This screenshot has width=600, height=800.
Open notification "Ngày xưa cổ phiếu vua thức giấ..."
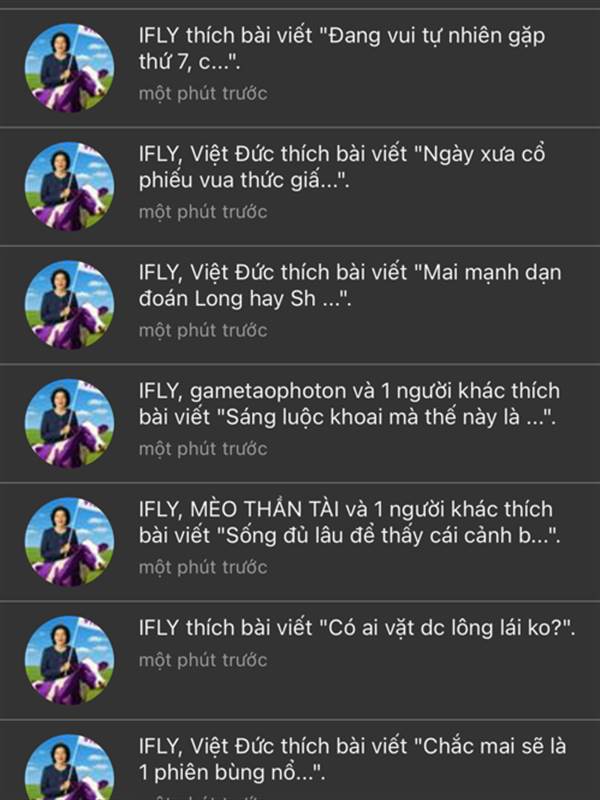[300, 186]
